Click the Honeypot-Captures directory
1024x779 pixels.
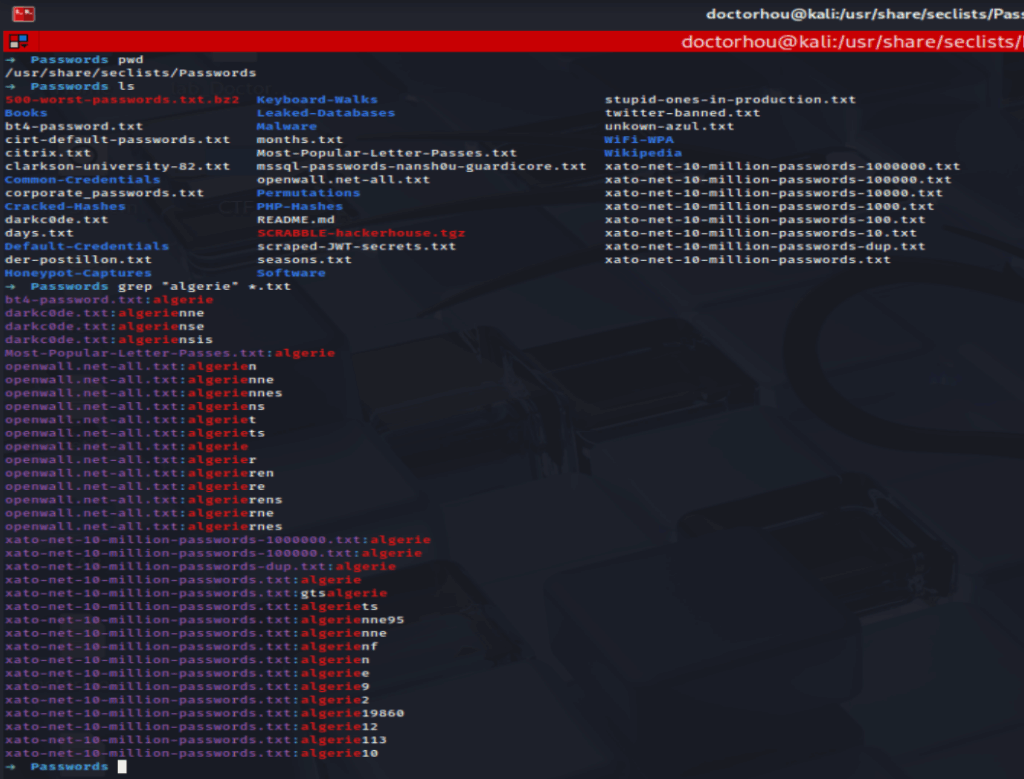pyautogui.click(x=78, y=273)
